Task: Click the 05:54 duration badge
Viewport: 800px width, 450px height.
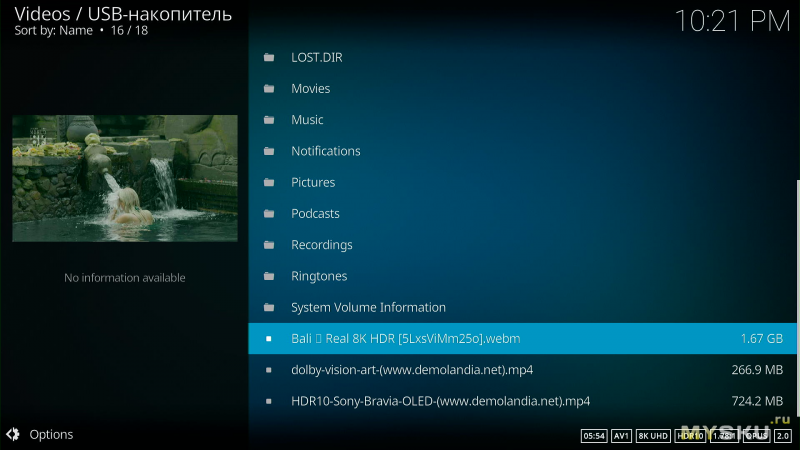Action: pos(594,436)
